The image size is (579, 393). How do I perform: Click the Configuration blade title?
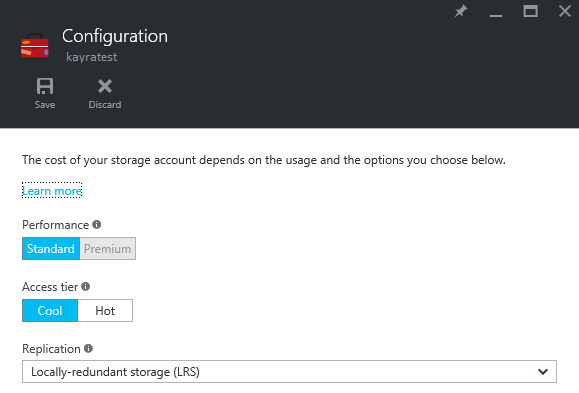pyautogui.click(x=115, y=36)
